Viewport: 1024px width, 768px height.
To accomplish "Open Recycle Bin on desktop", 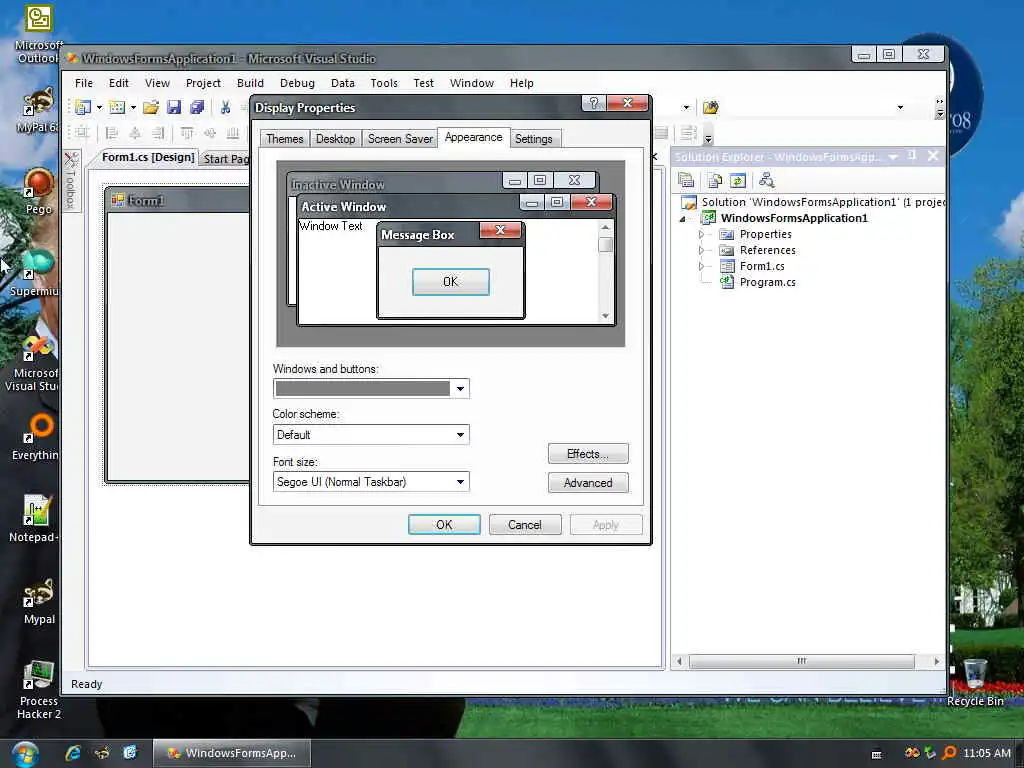I will [x=975, y=682].
